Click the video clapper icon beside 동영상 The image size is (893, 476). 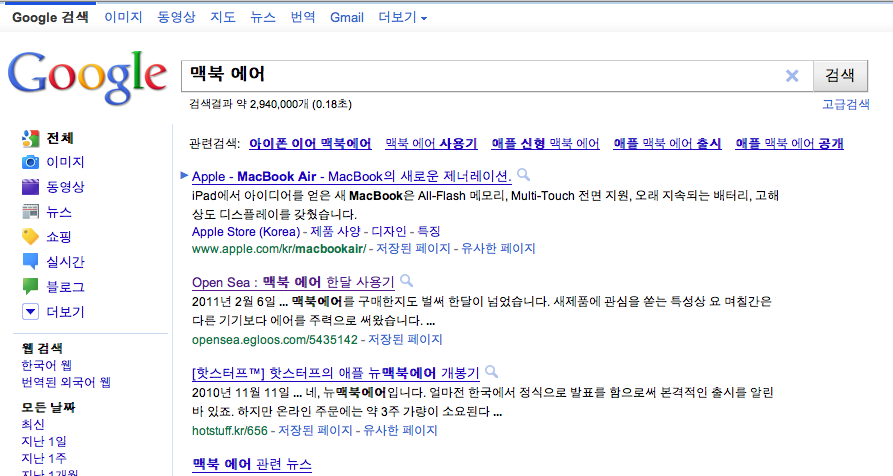[30, 187]
